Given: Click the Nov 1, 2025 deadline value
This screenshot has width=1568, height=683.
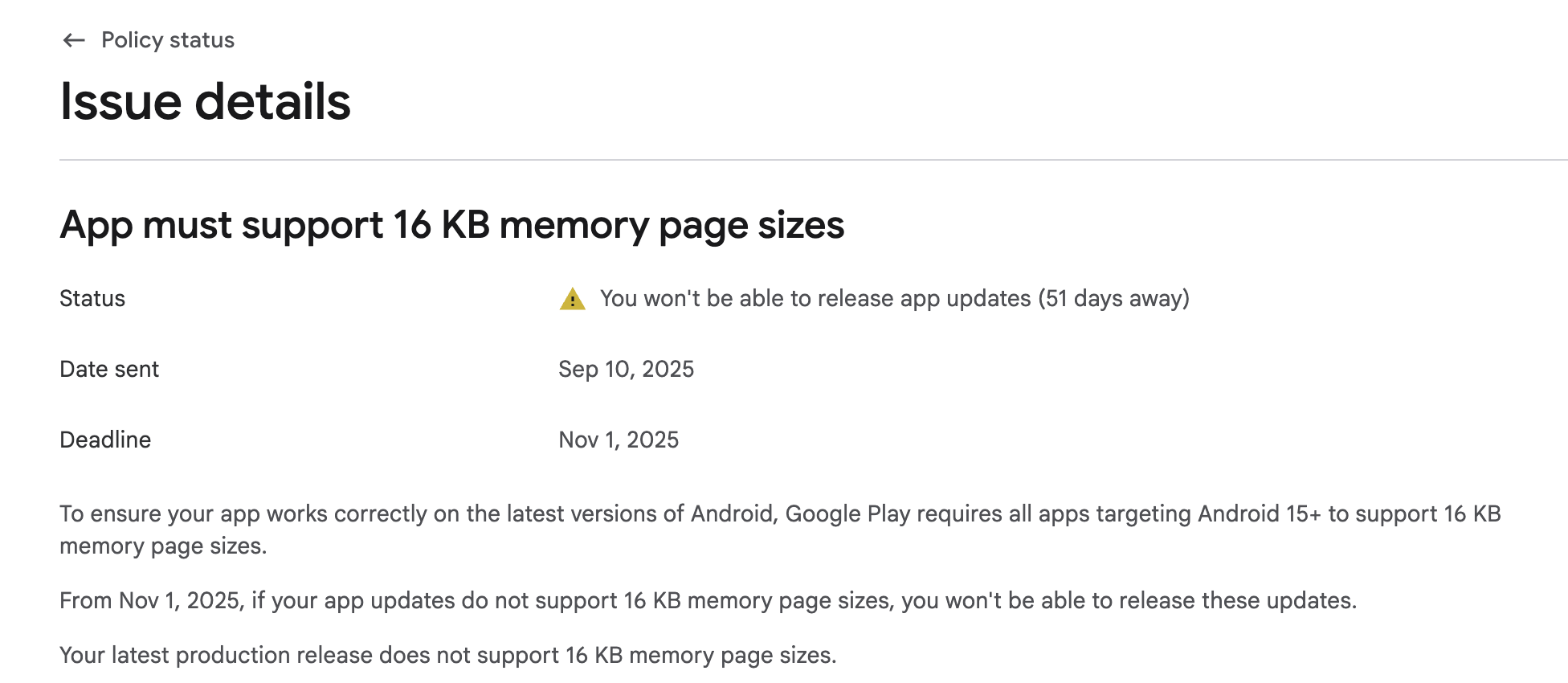Looking at the screenshot, I should tap(619, 440).
